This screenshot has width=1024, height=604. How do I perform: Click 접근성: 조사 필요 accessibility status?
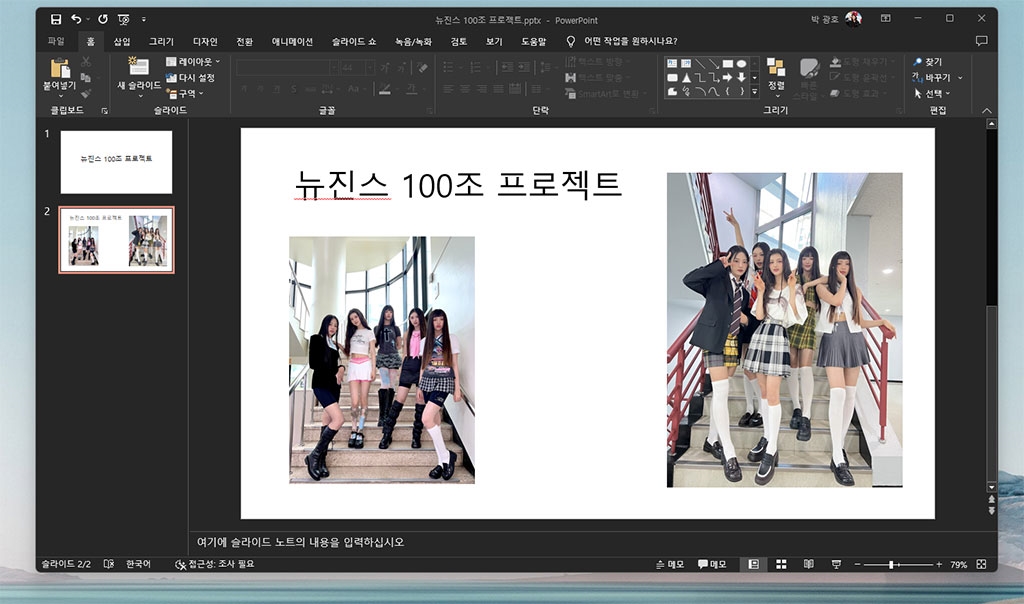pos(215,564)
